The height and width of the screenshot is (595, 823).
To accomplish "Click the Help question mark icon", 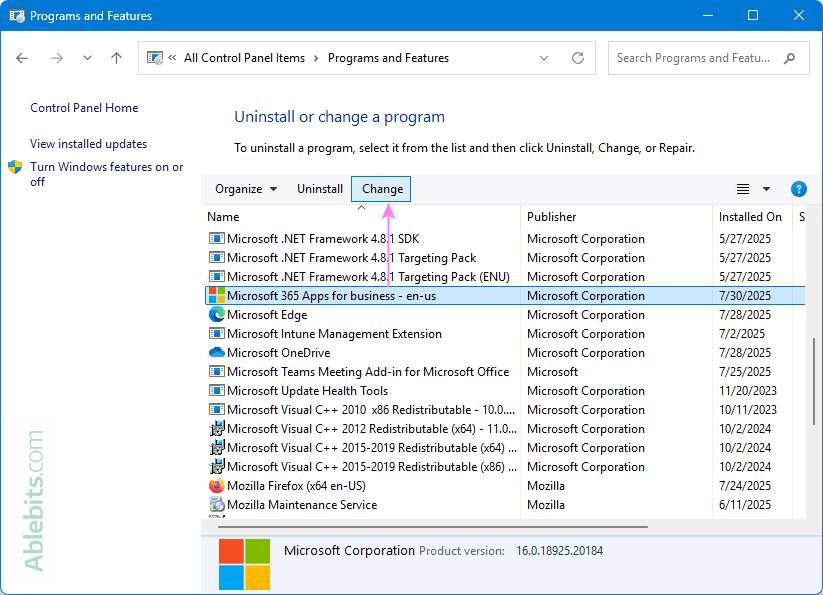I will 797,189.
